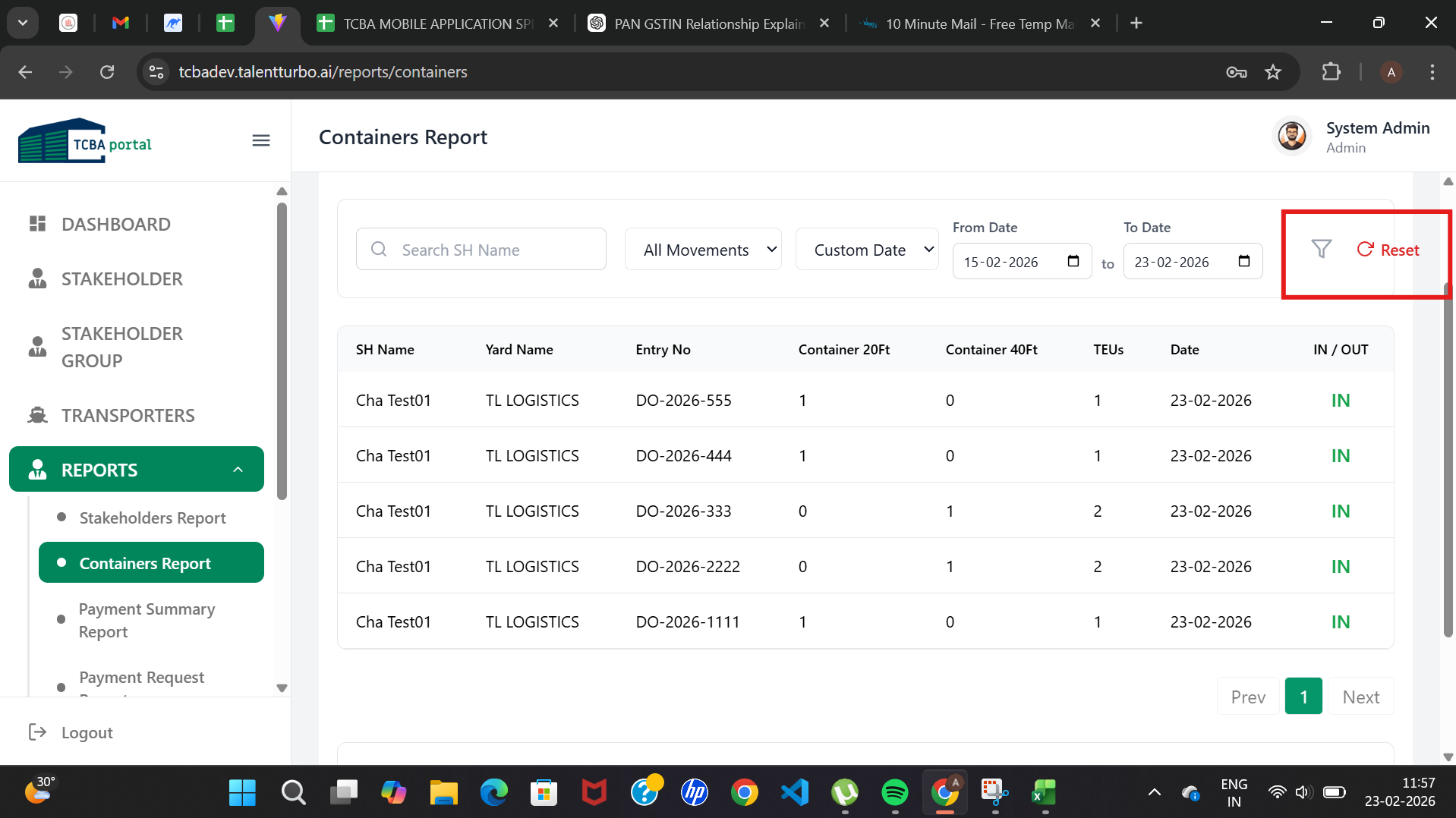This screenshot has height=818, width=1456.
Task: Open Spotify from the taskbar
Action: pos(895,792)
